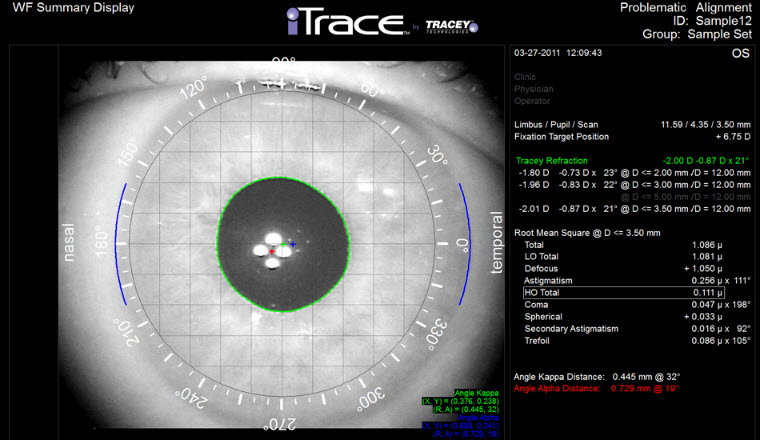Viewport: 760px width, 440px height.
Task: Click the 330° angle marker
Action: 436,332
